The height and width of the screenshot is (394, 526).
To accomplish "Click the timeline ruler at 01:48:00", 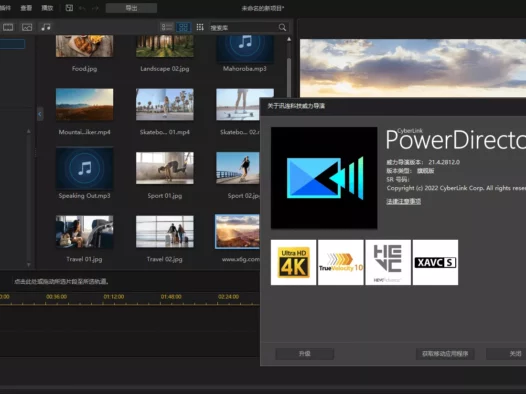I will coord(171,297).
